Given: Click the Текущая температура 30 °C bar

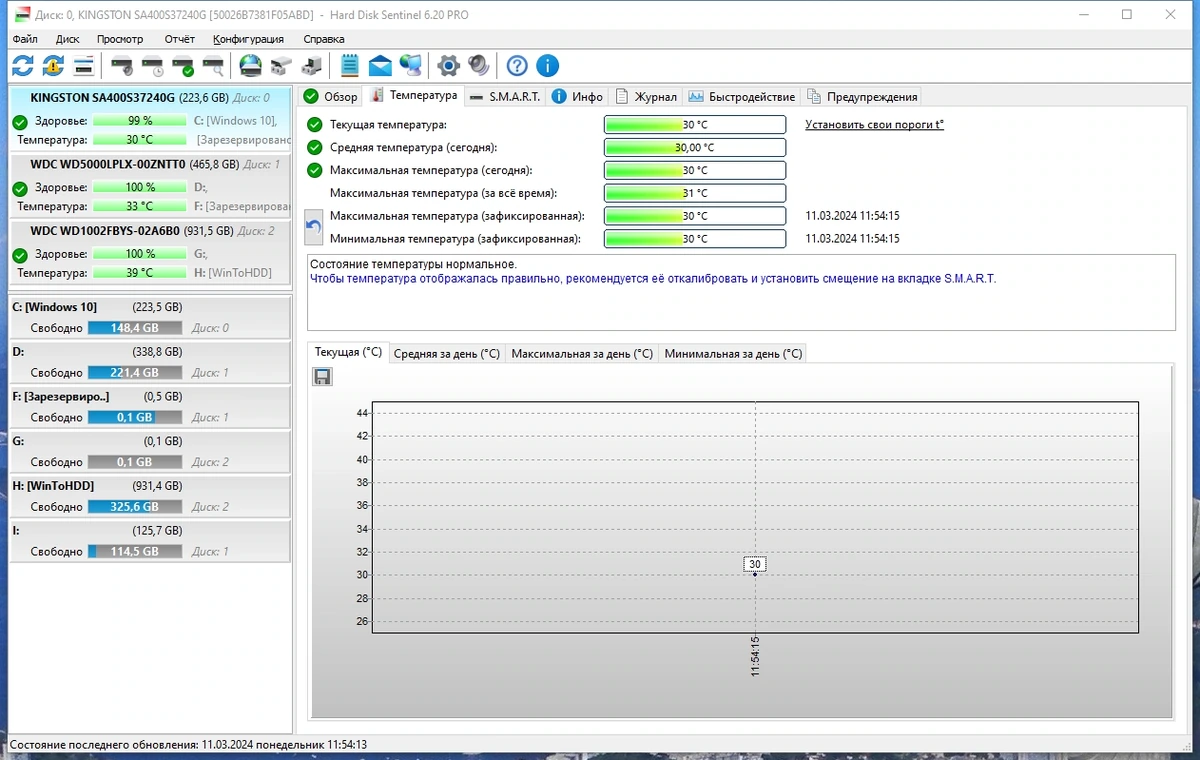Looking at the screenshot, I should click(695, 125).
